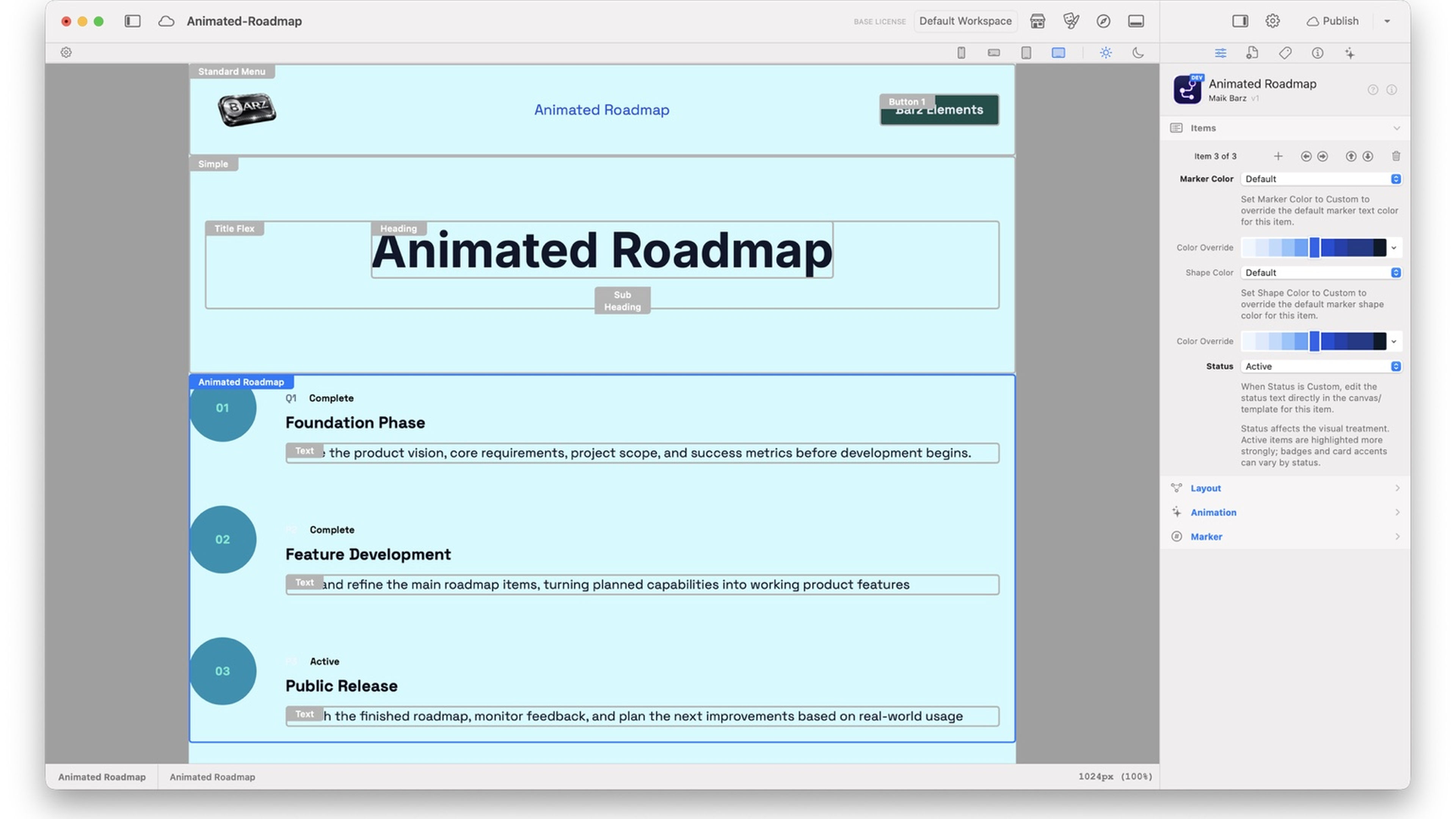Image resolution: width=1456 pixels, height=819 pixels.
Task: Switch preview to phone portrait breakpoint
Action: (x=961, y=53)
